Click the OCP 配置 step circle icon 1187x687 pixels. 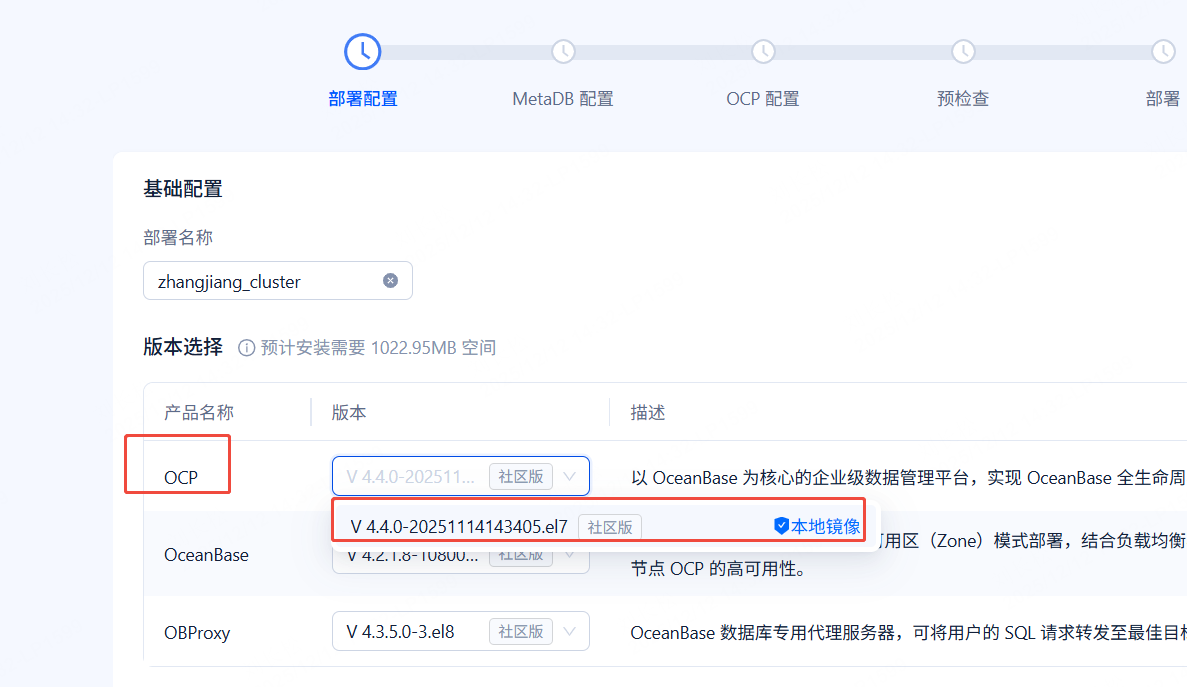(763, 51)
